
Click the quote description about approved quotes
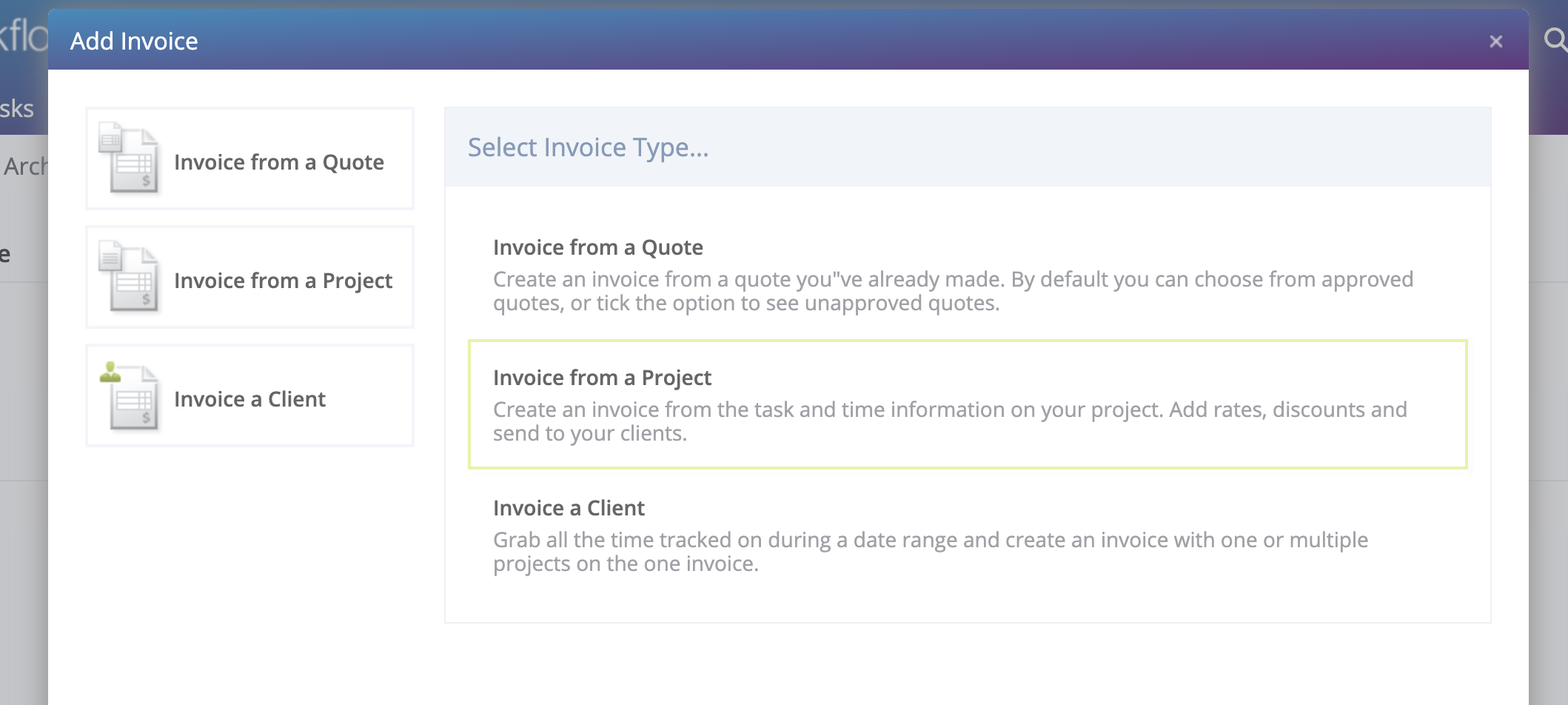tap(953, 291)
